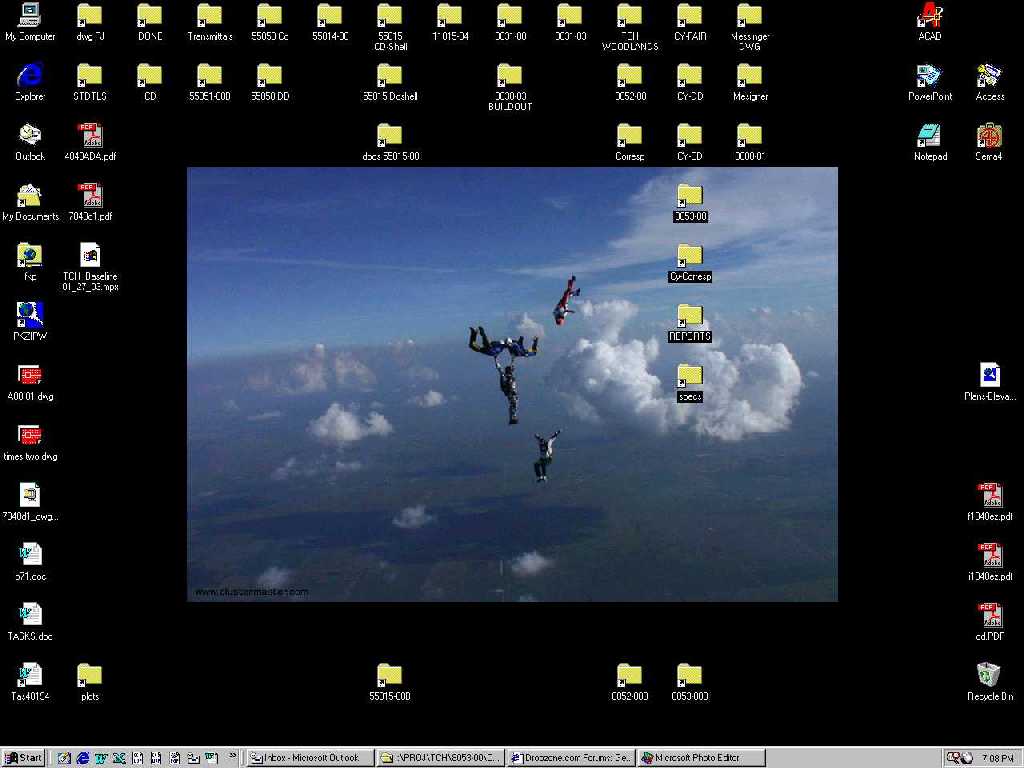This screenshot has width=1024, height=768.
Task: Open the Recycle Bin
Action: 990,676
